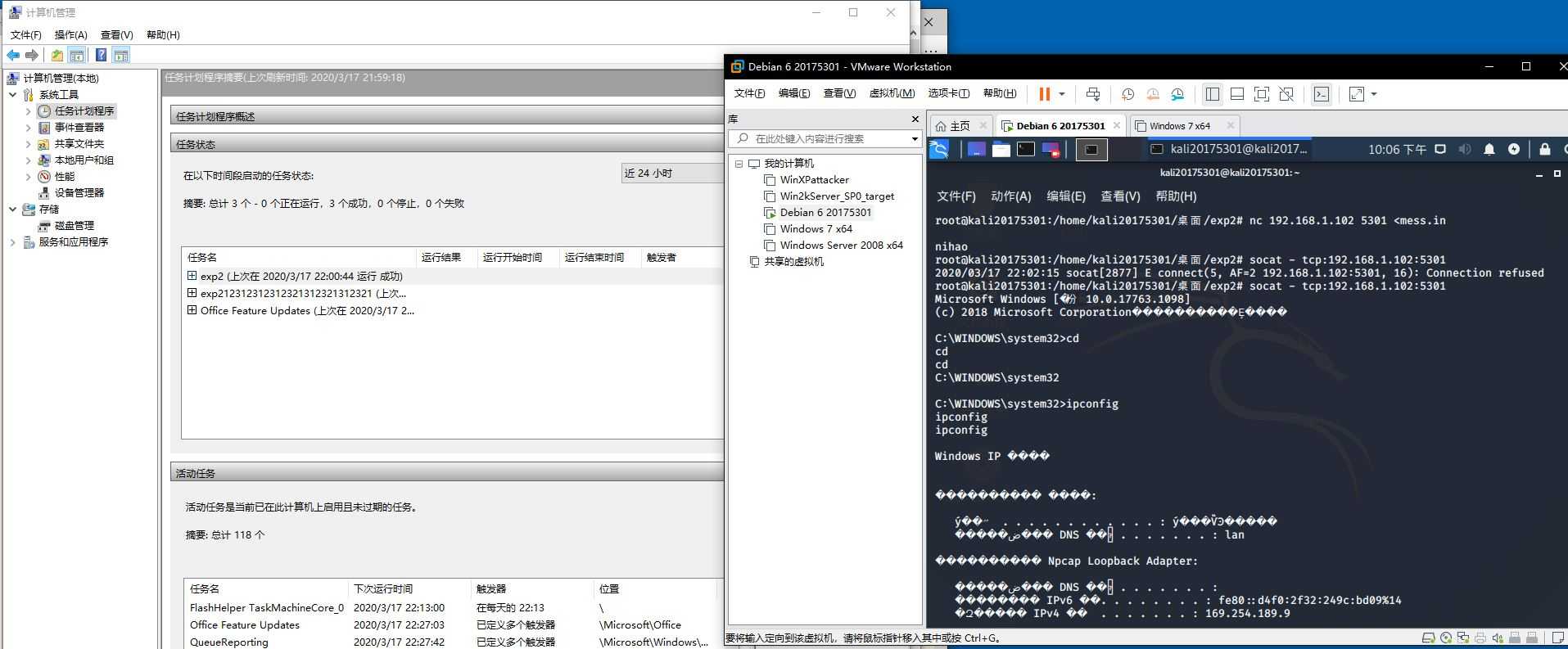Image resolution: width=1568 pixels, height=649 pixels.
Task: Lock the Kali screen with padlock icon
Action: point(1545,149)
